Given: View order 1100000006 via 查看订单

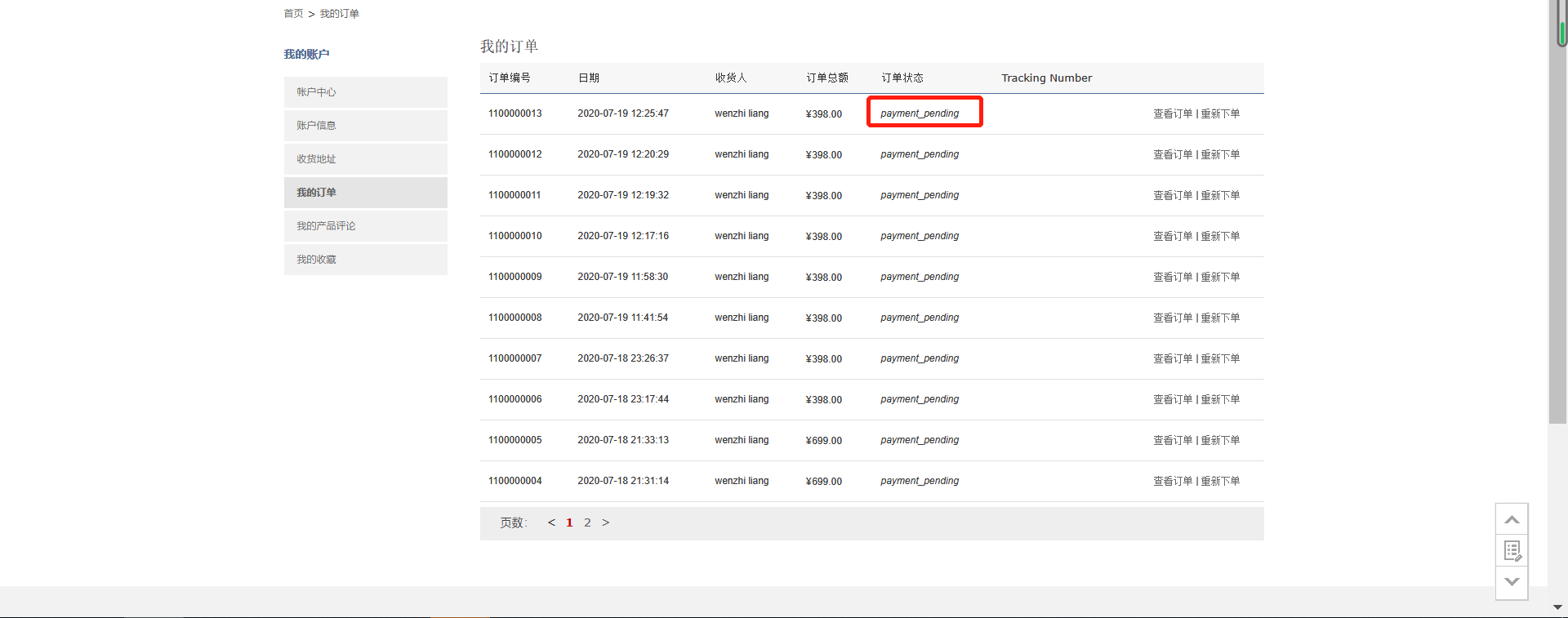Looking at the screenshot, I should point(1173,400).
